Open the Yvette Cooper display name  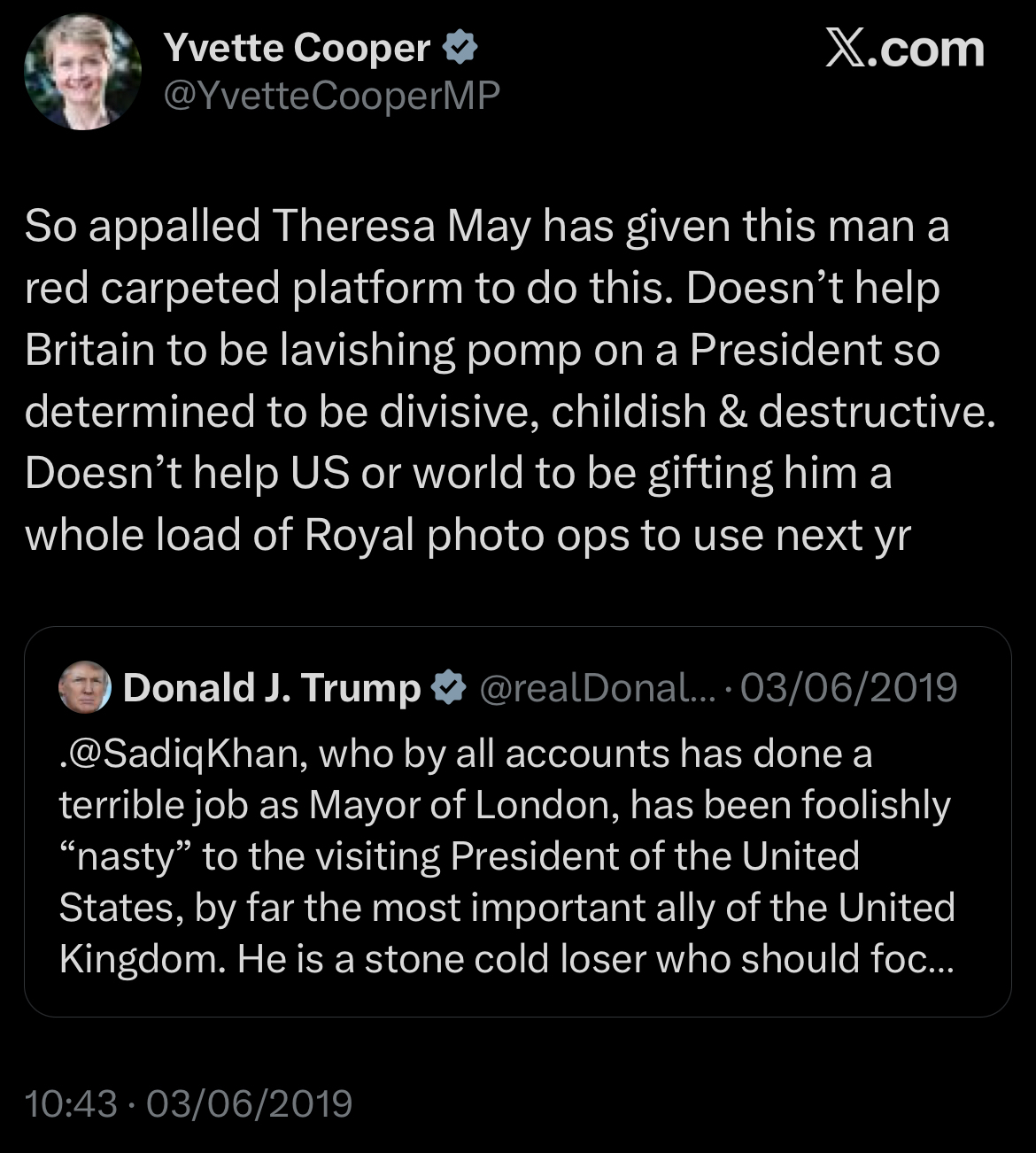(297, 49)
